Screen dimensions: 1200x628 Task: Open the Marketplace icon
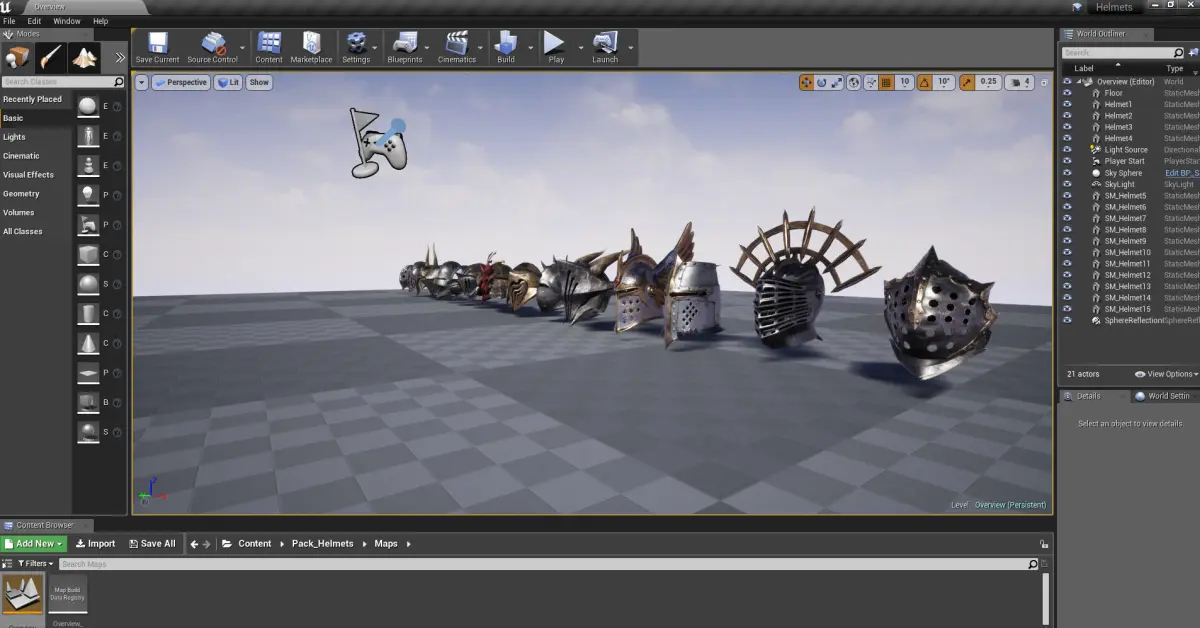(311, 47)
